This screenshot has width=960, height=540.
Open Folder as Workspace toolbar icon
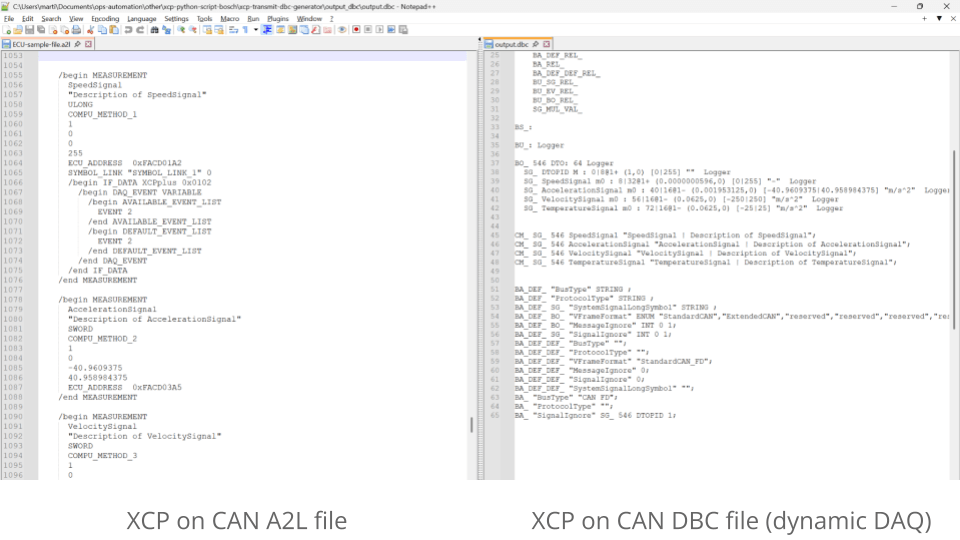(x=328, y=29)
